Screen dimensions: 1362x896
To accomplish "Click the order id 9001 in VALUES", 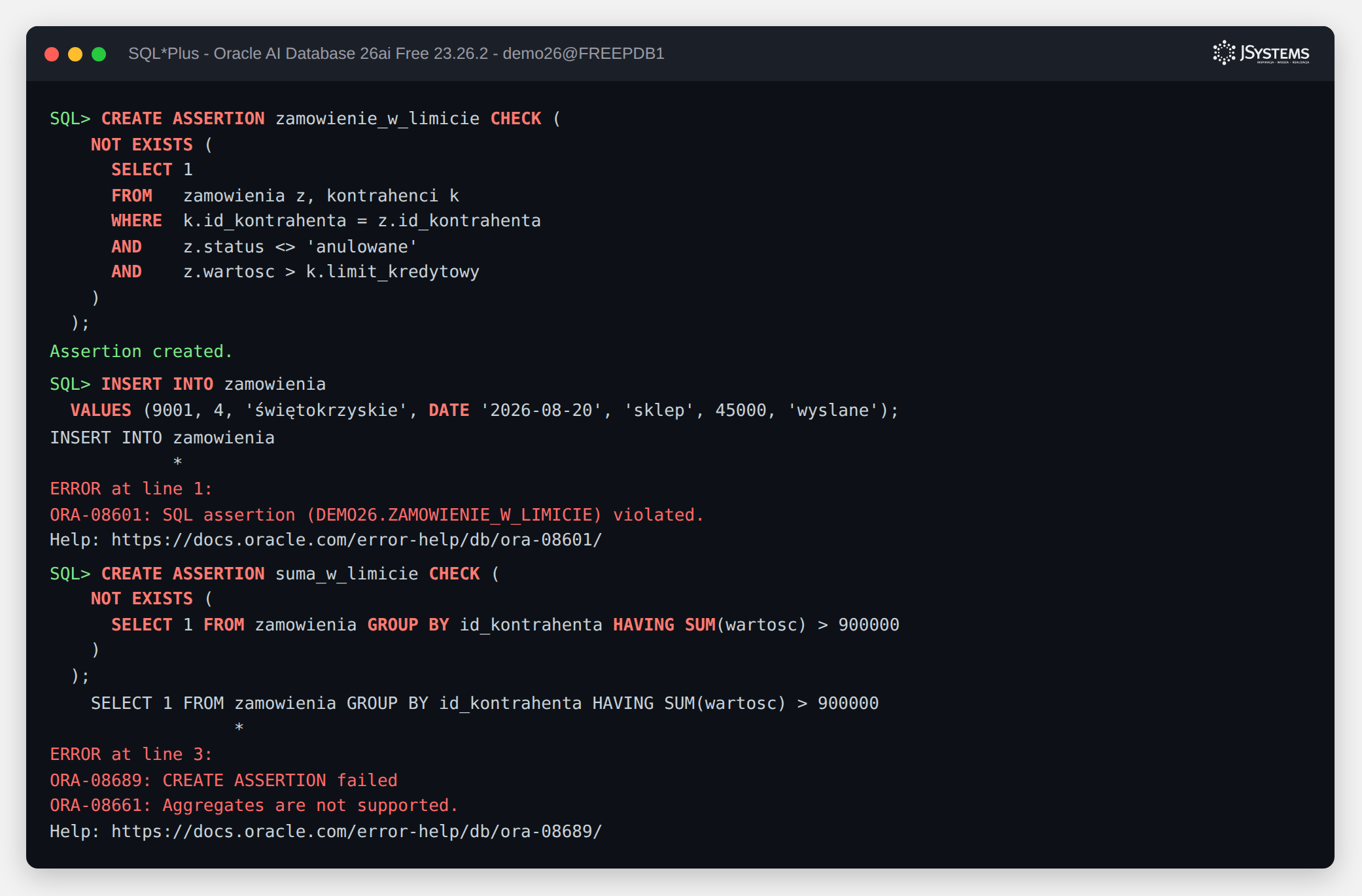I will pos(173,411).
